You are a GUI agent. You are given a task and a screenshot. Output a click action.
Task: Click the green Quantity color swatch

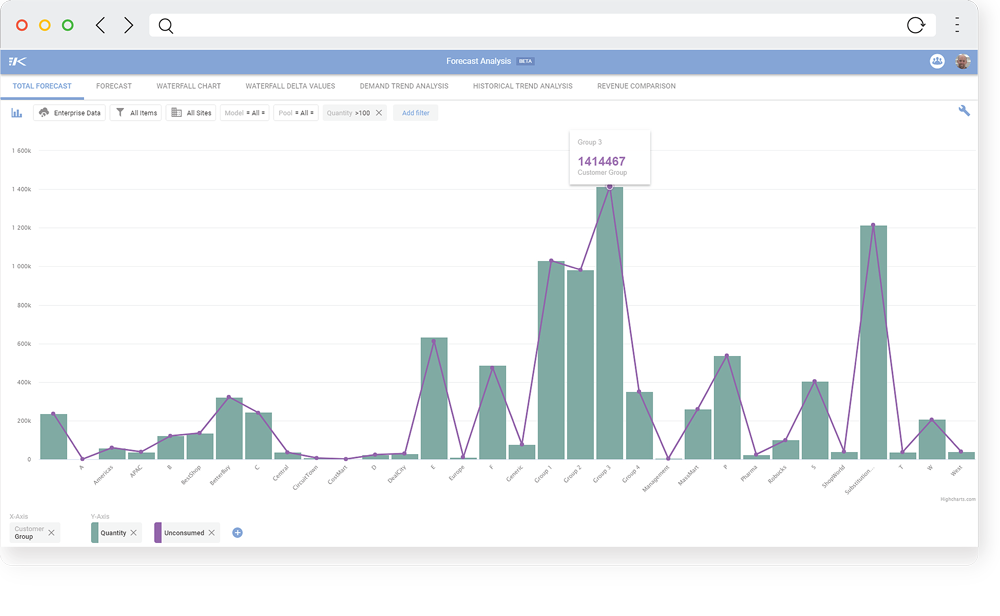coord(96,532)
